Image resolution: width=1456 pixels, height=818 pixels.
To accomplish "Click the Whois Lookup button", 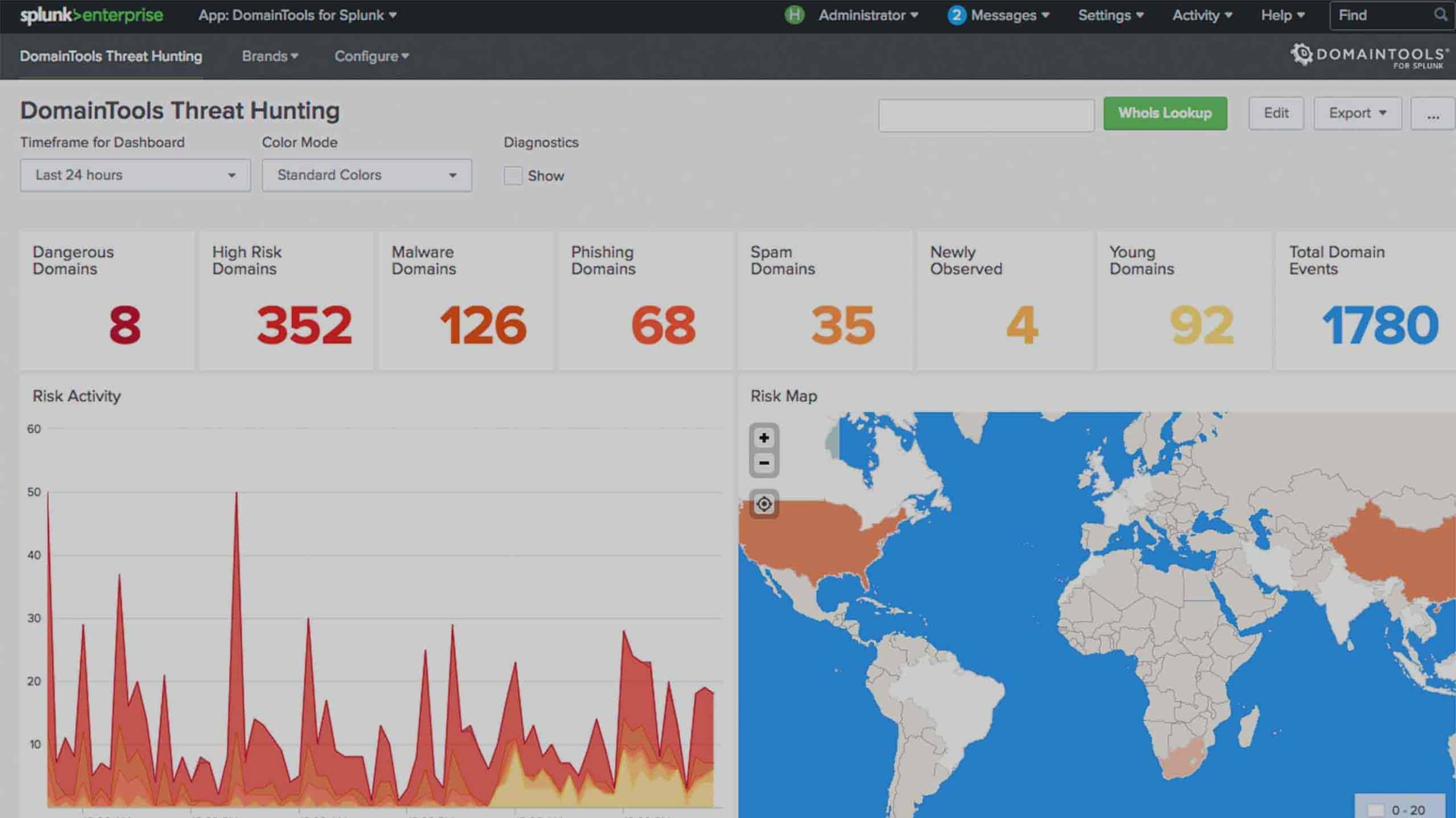I will [1165, 113].
